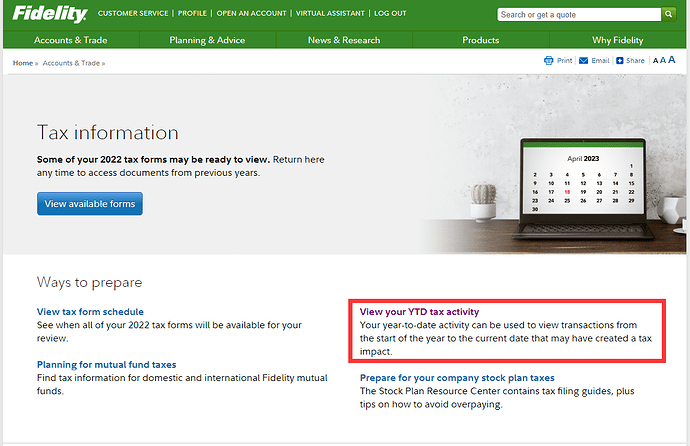Viewport: 690px width, 446px height.
Task: Click View available forms button
Action: [x=90, y=204]
